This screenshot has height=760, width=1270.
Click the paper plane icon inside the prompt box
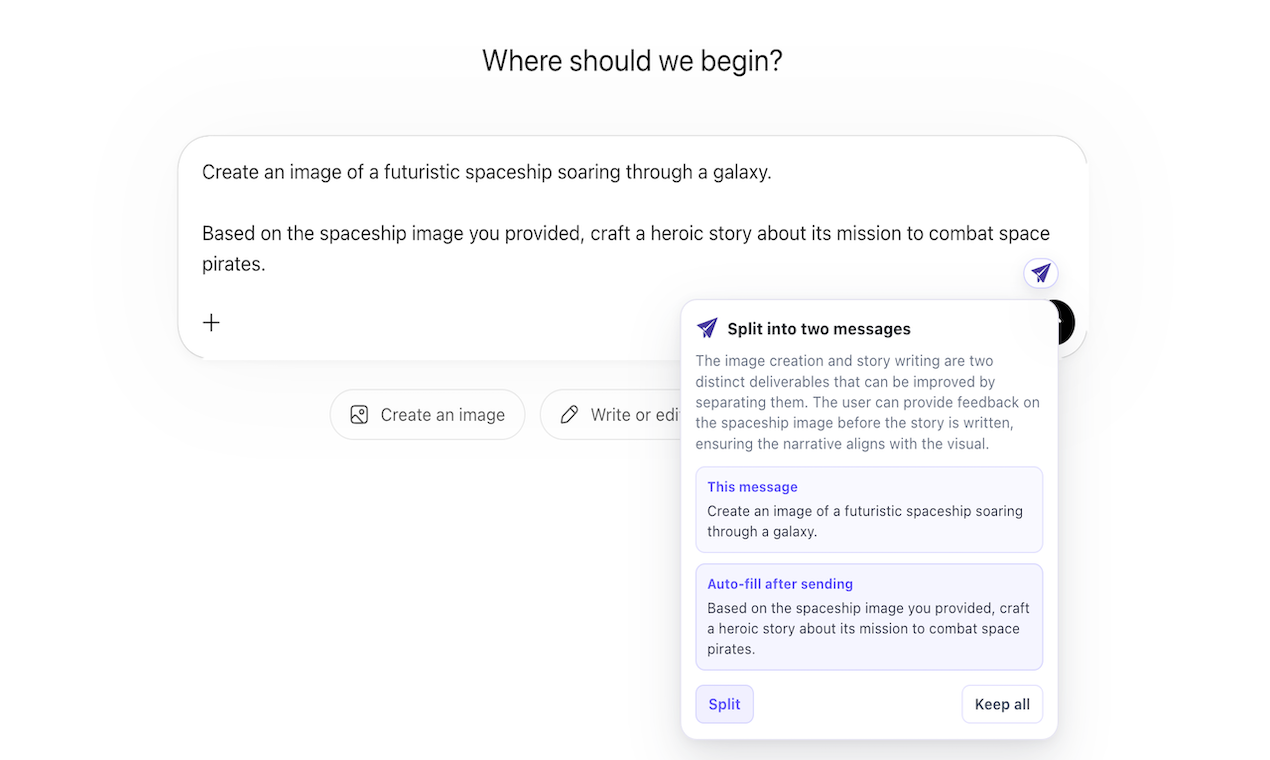[1041, 272]
